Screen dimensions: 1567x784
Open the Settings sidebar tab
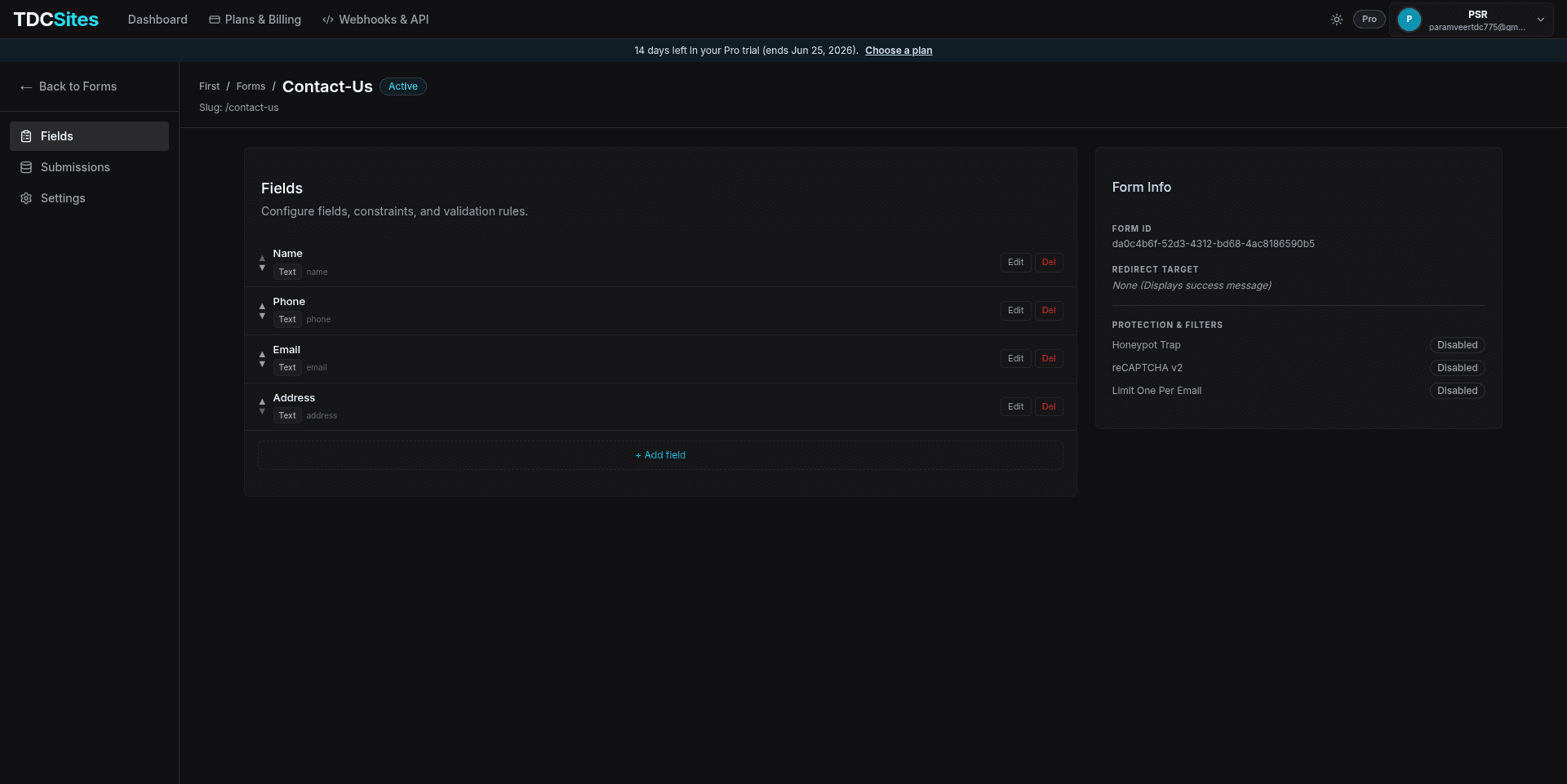coord(89,198)
